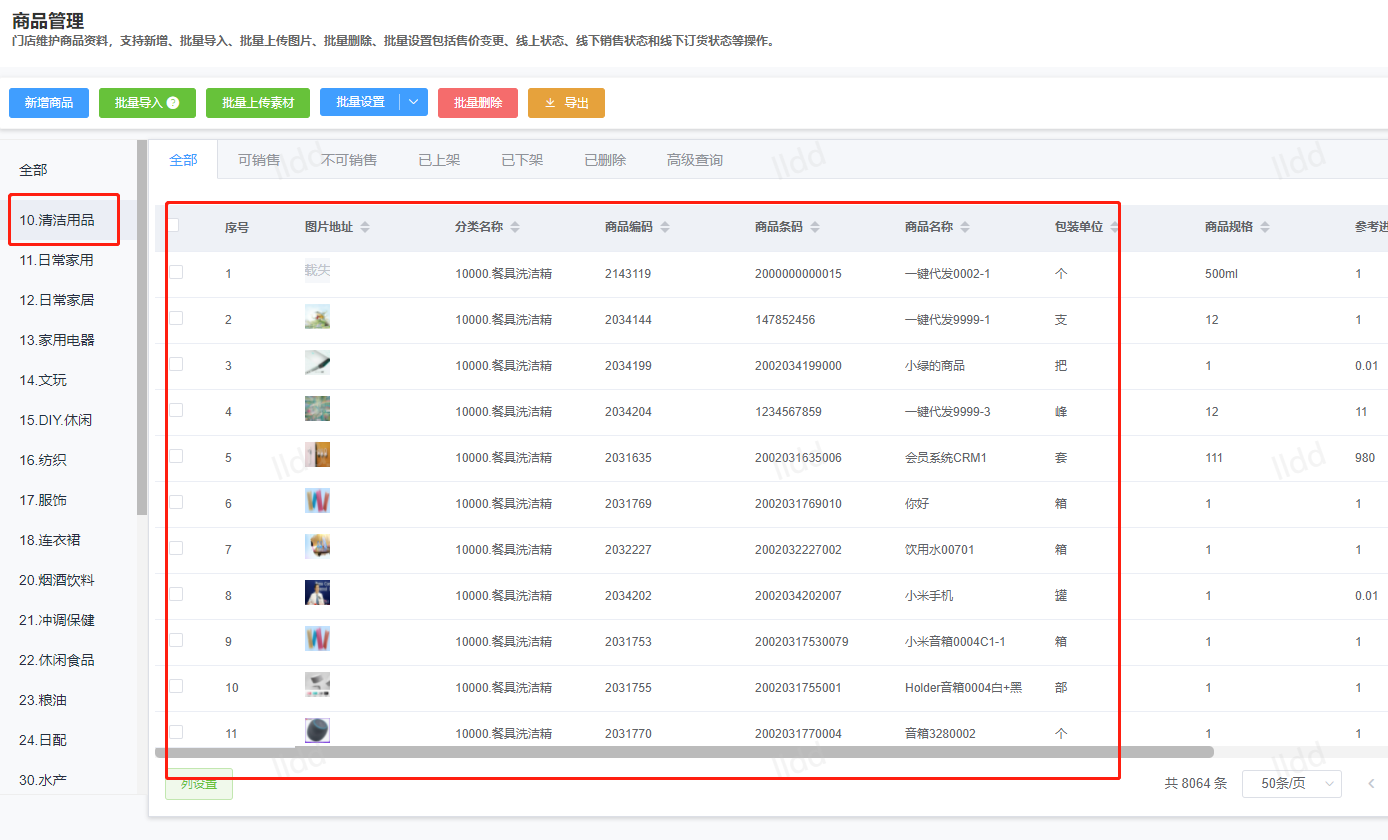Sort by 分类名称 column sort icon
This screenshot has width=1388, height=840.
click(x=515, y=228)
